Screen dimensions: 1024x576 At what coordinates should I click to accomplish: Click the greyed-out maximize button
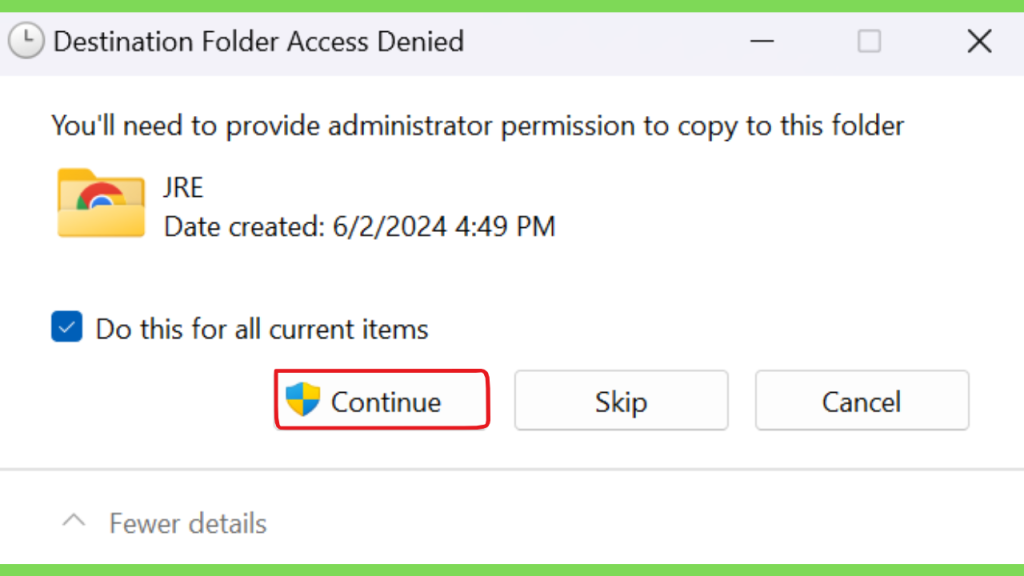869,41
